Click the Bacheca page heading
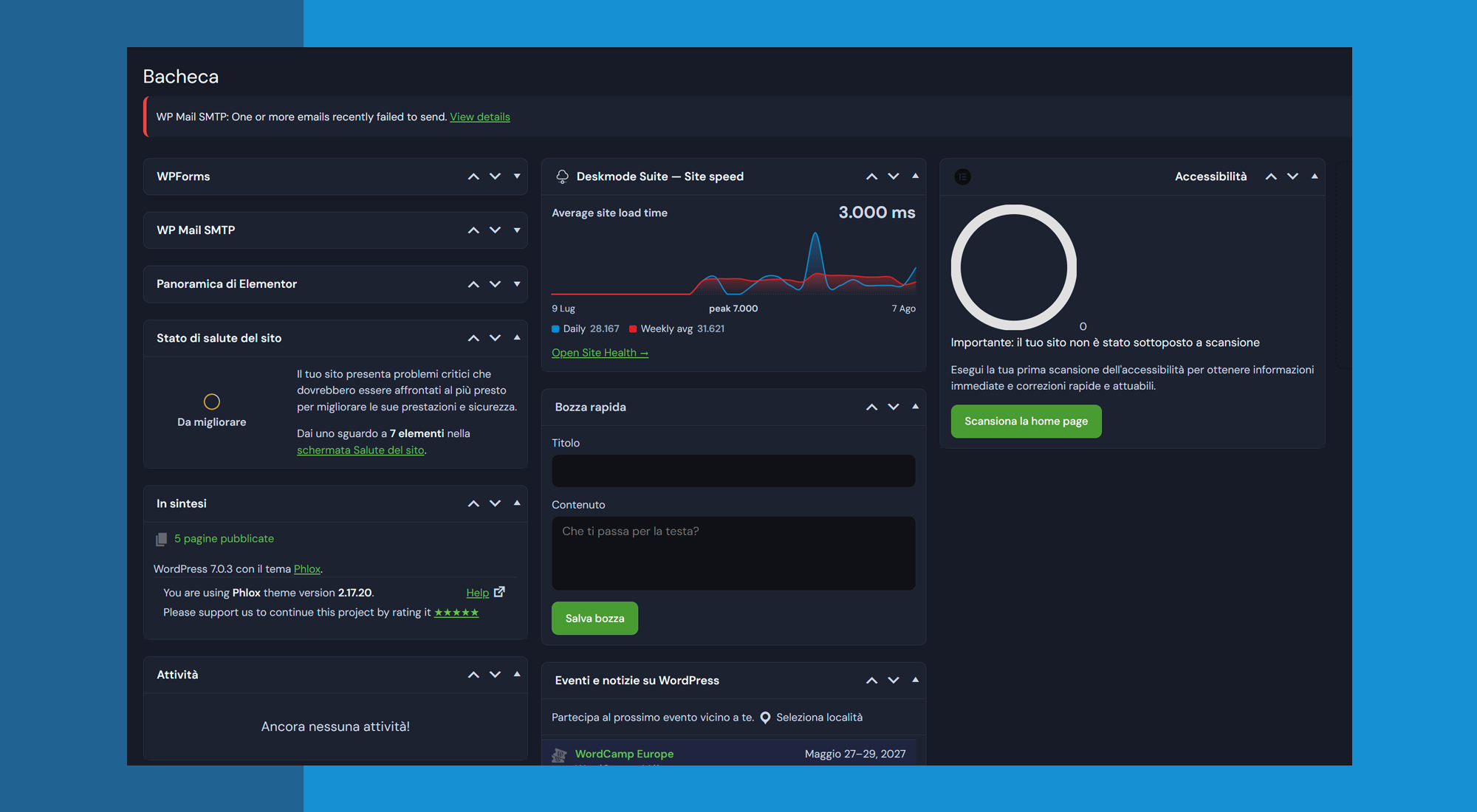The height and width of the screenshot is (812, 1477). pyautogui.click(x=181, y=77)
